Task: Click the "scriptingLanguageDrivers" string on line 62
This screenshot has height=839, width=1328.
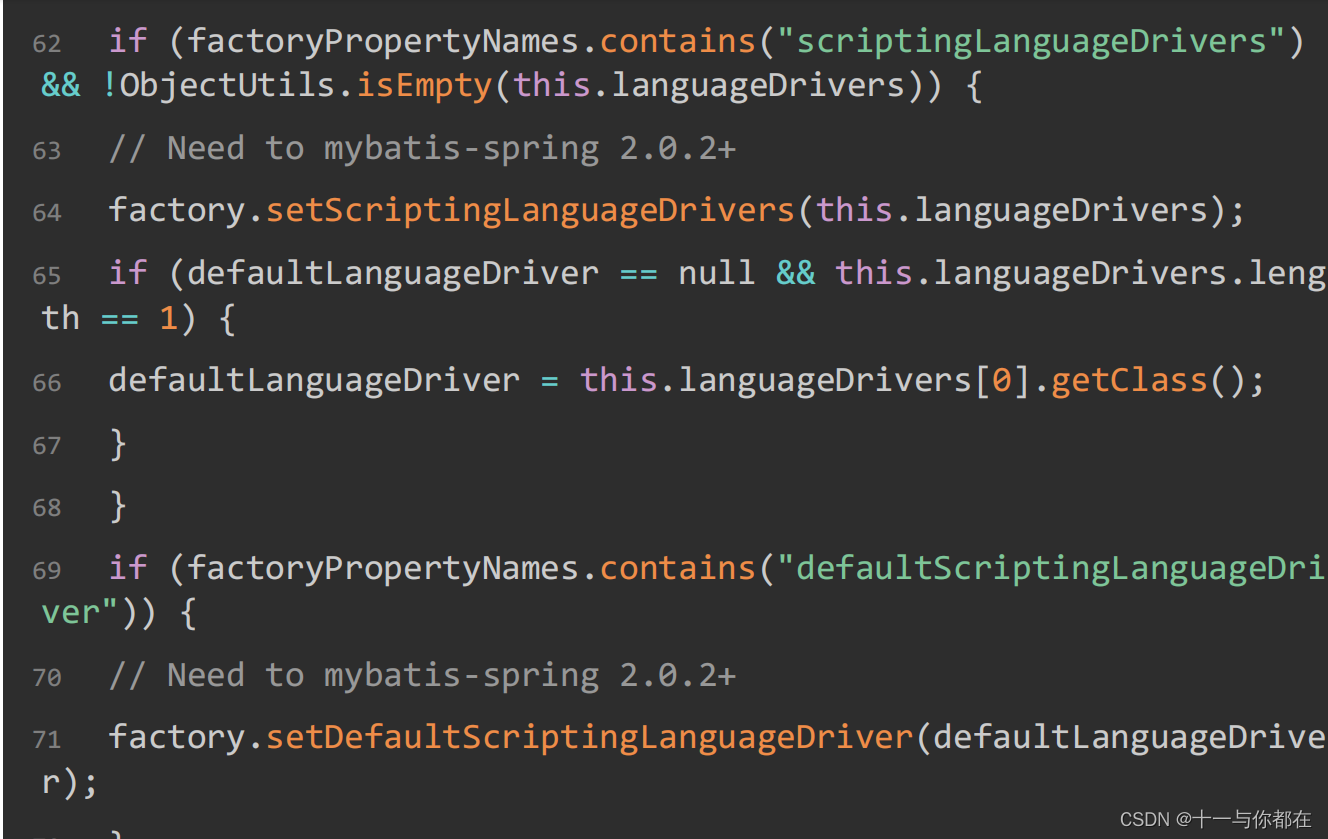Action: coord(1032,41)
